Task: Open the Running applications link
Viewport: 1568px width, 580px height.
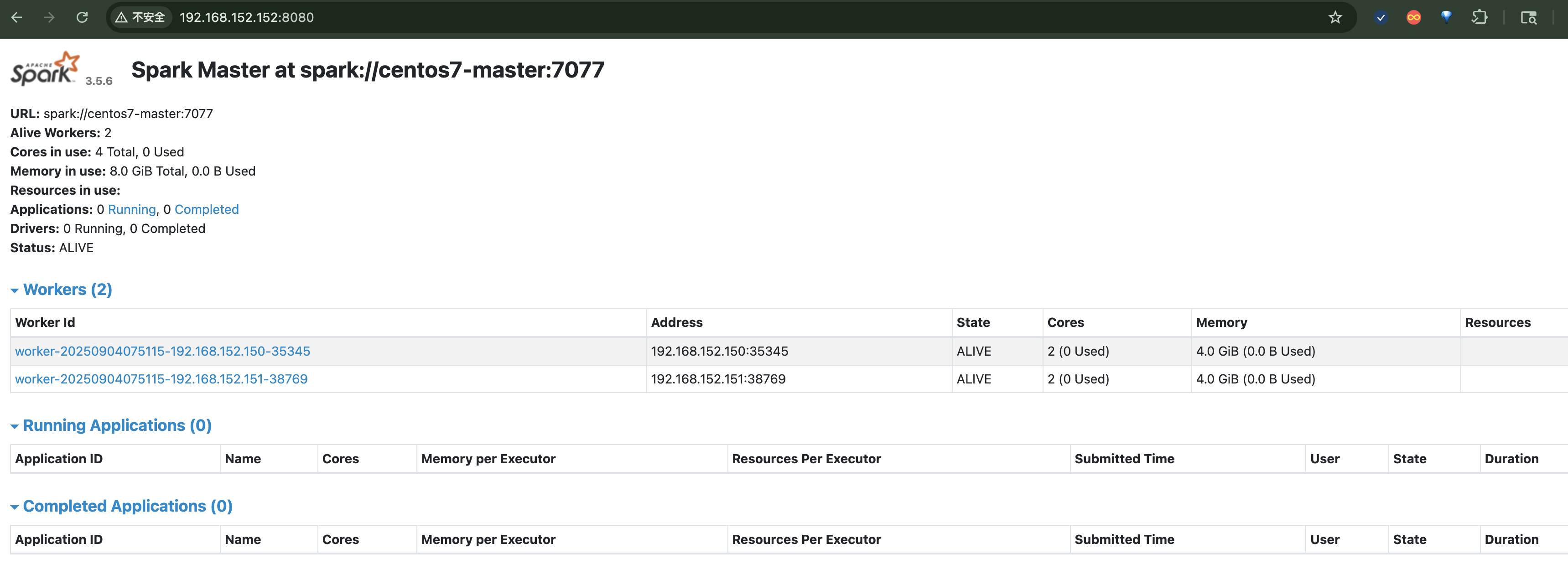Action: (x=132, y=209)
